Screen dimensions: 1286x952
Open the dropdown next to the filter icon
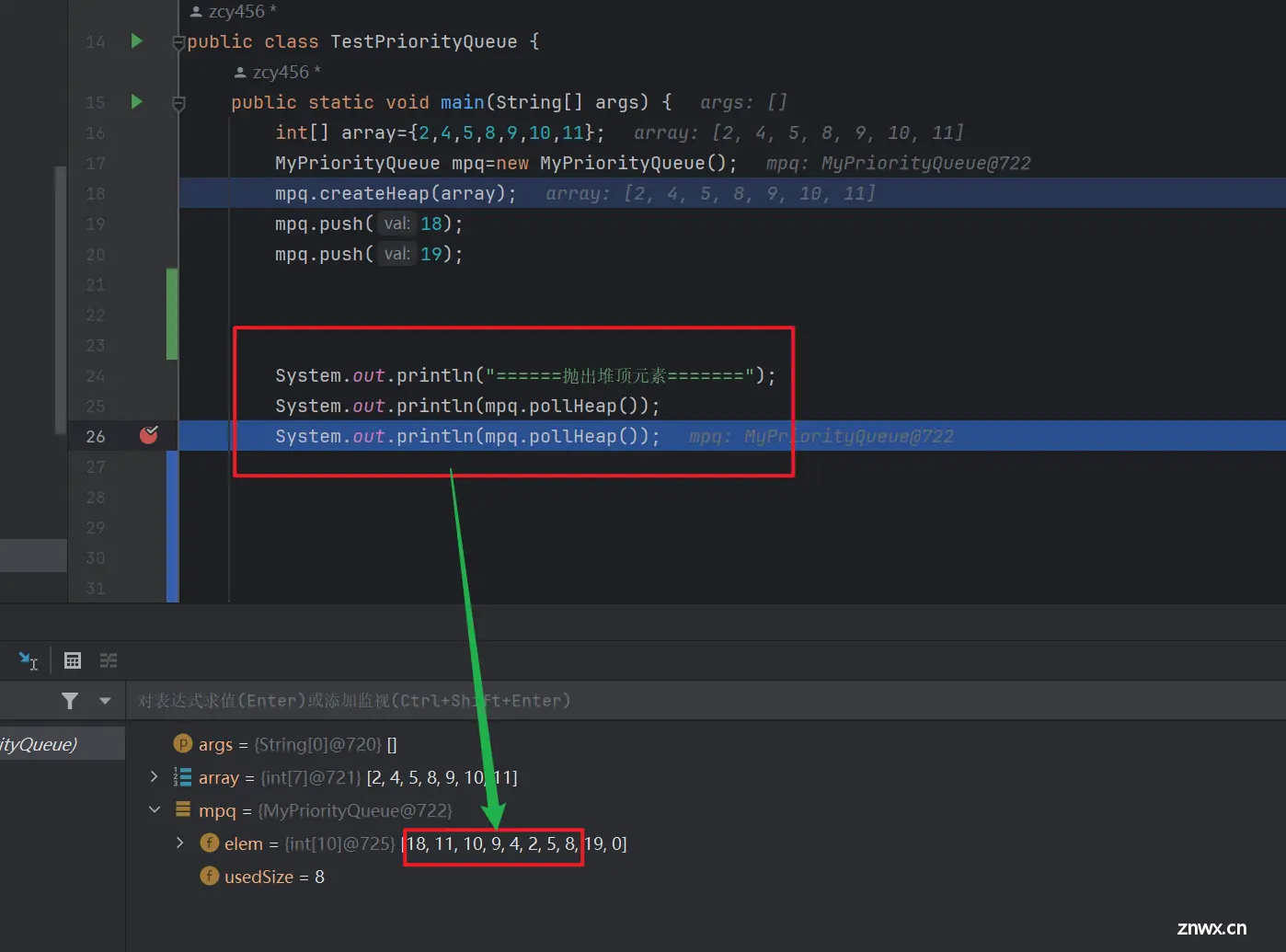pos(105,701)
